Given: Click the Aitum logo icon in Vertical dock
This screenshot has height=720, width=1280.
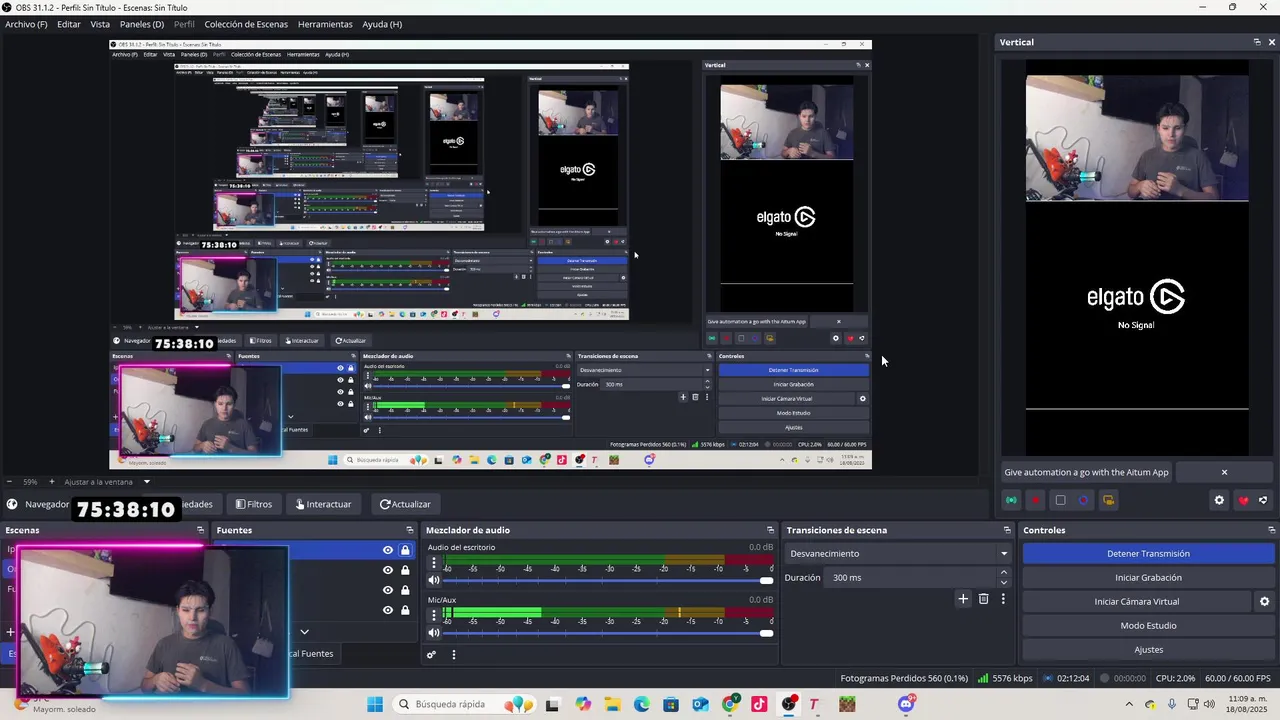Looking at the screenshot, I should 1263,500.
